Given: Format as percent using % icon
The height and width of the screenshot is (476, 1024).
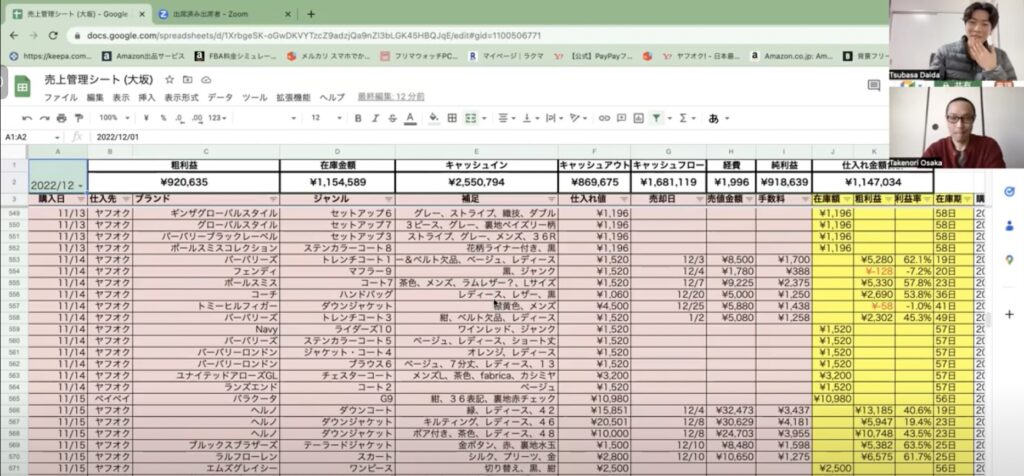Looking at the screenshot, I should [163, 118].
